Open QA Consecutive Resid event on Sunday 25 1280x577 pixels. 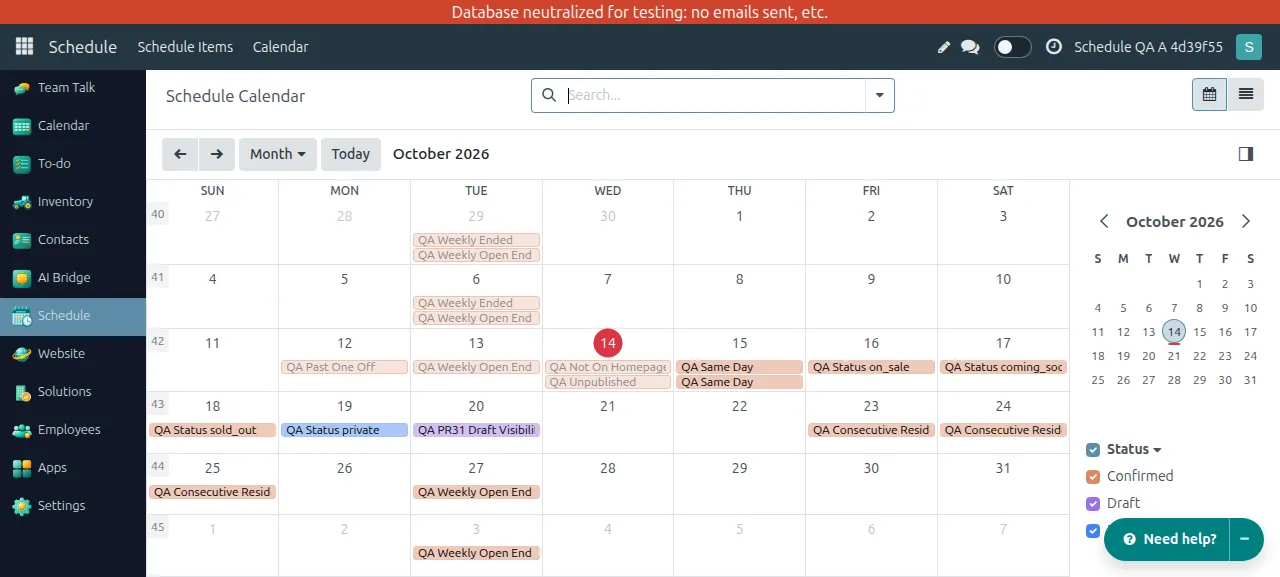[x=212, y=492]
